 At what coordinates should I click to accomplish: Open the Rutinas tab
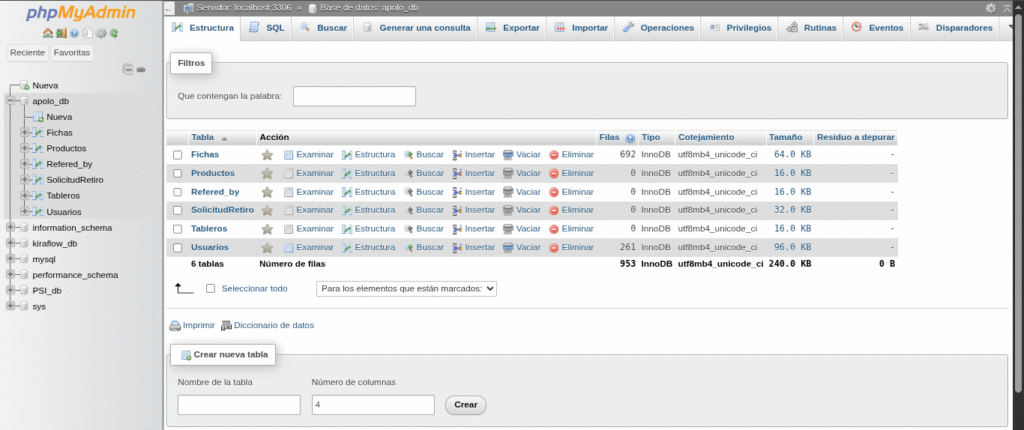[810, 28]
